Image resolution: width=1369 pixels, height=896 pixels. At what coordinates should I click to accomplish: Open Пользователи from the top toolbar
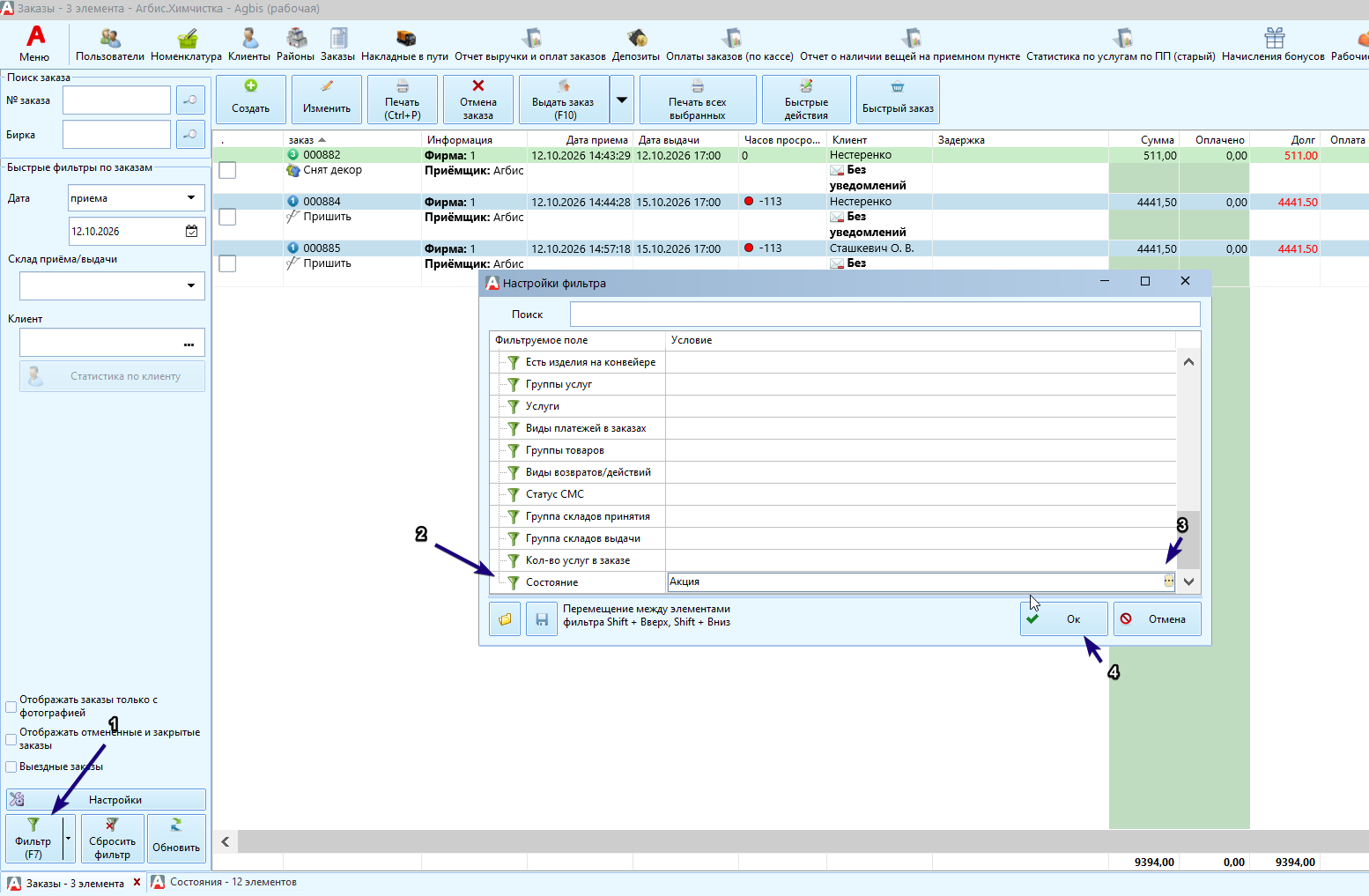click(110, 43)
